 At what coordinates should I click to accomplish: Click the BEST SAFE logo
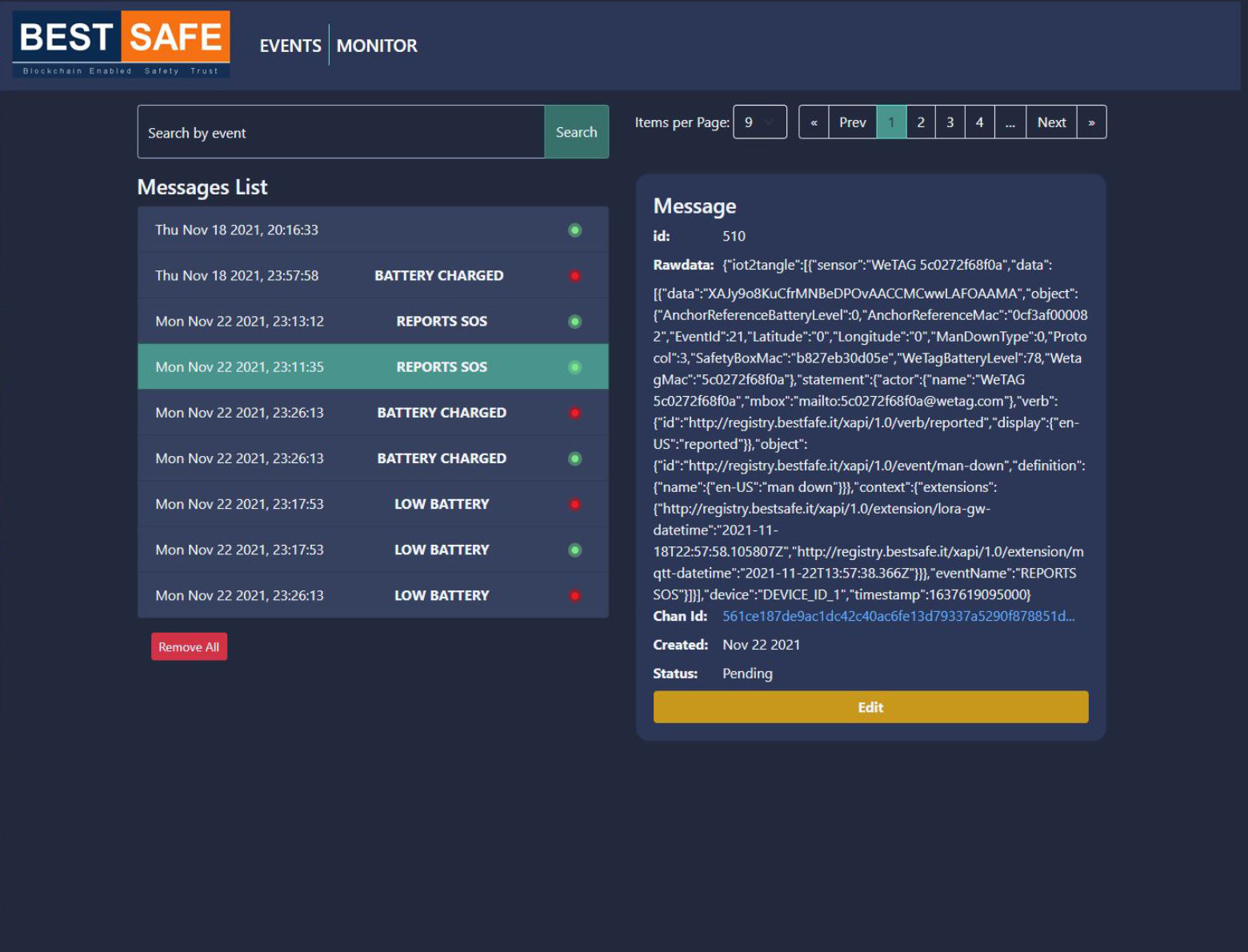click(122, 44)
